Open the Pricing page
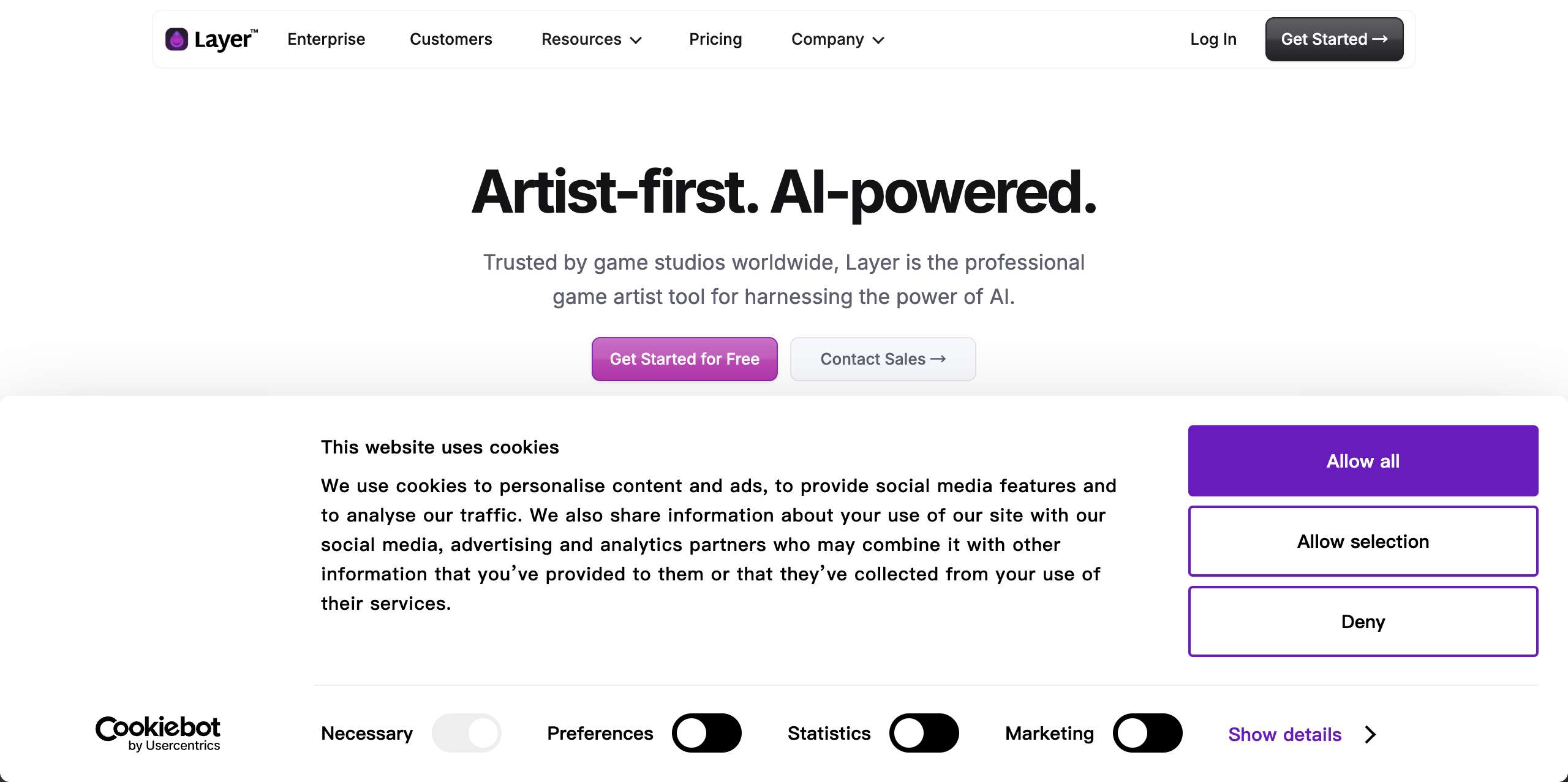 [x=715, y=39]
